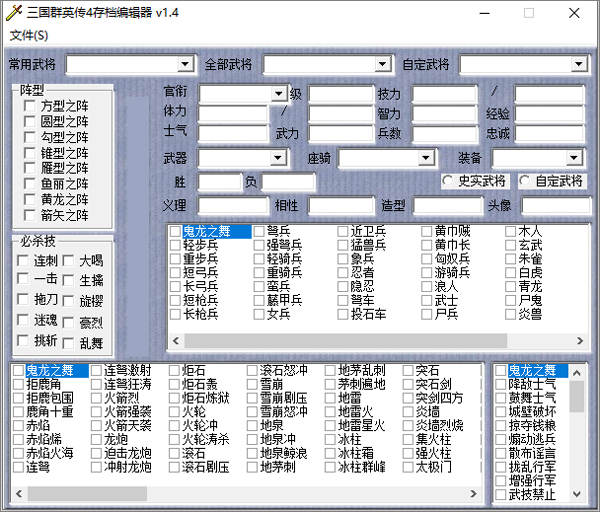Check the 青龙 troop type
The image size is (600, 512).
point(510,287)
